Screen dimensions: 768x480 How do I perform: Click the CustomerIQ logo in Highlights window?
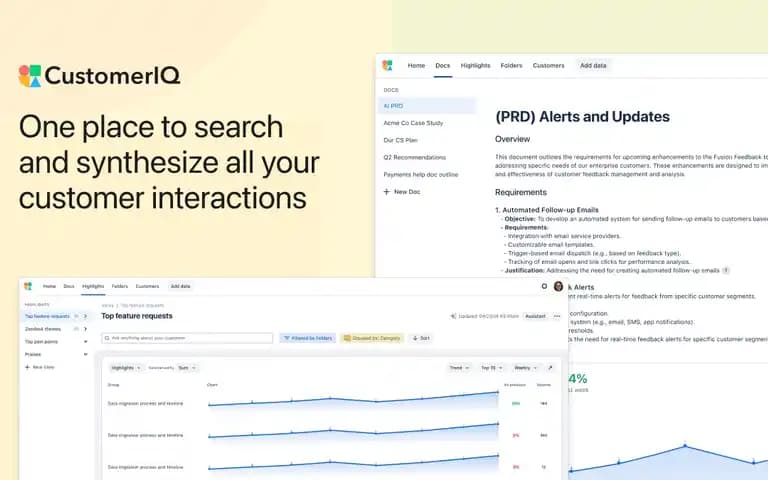[28, 286]
